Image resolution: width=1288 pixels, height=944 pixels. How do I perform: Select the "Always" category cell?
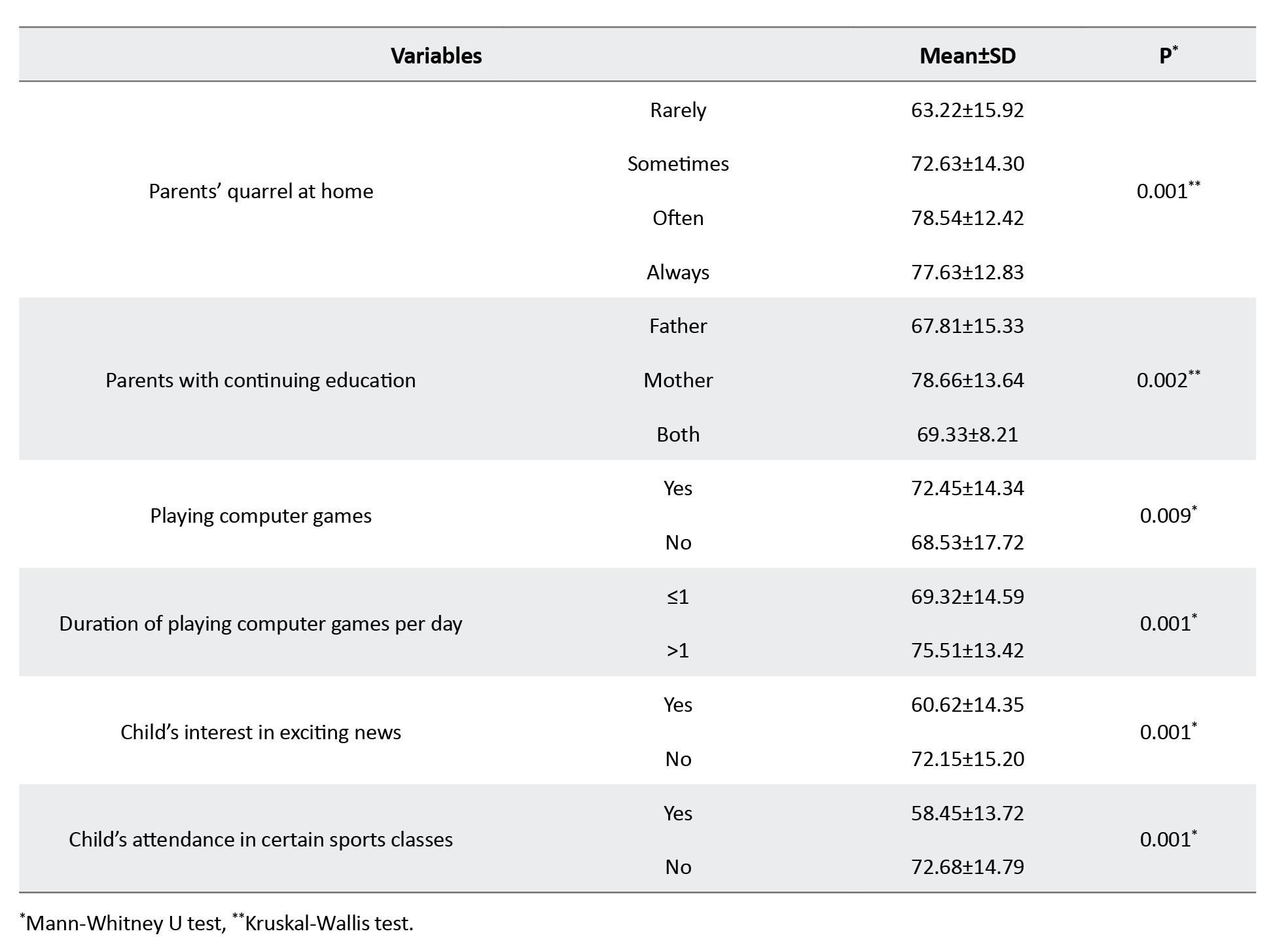tap(678, 272)
